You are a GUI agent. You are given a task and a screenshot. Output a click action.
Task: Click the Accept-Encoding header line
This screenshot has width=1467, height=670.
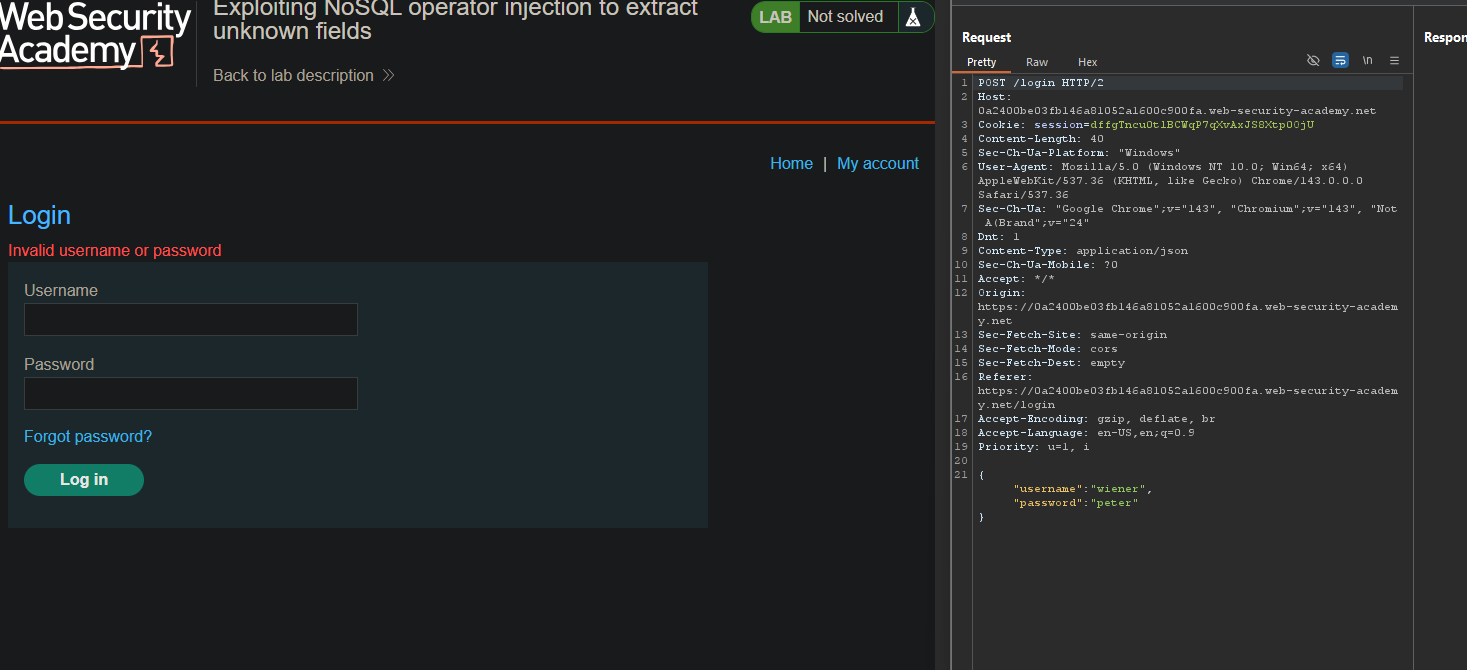1097,419
